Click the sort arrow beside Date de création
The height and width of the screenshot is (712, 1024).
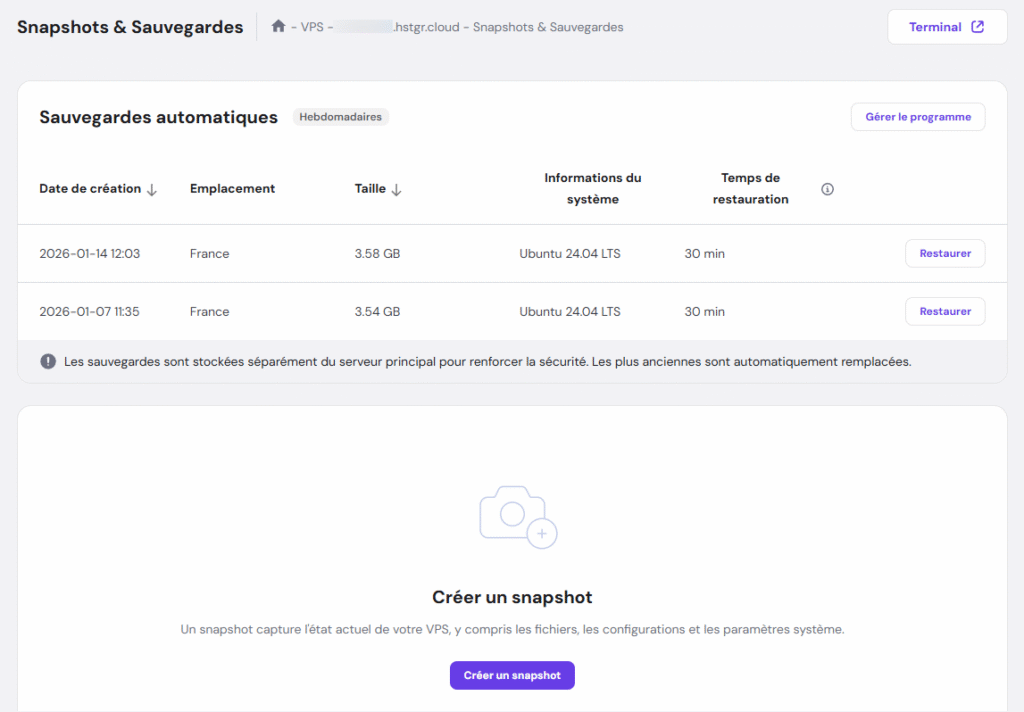pyautogui.click(x=153, y=189)
